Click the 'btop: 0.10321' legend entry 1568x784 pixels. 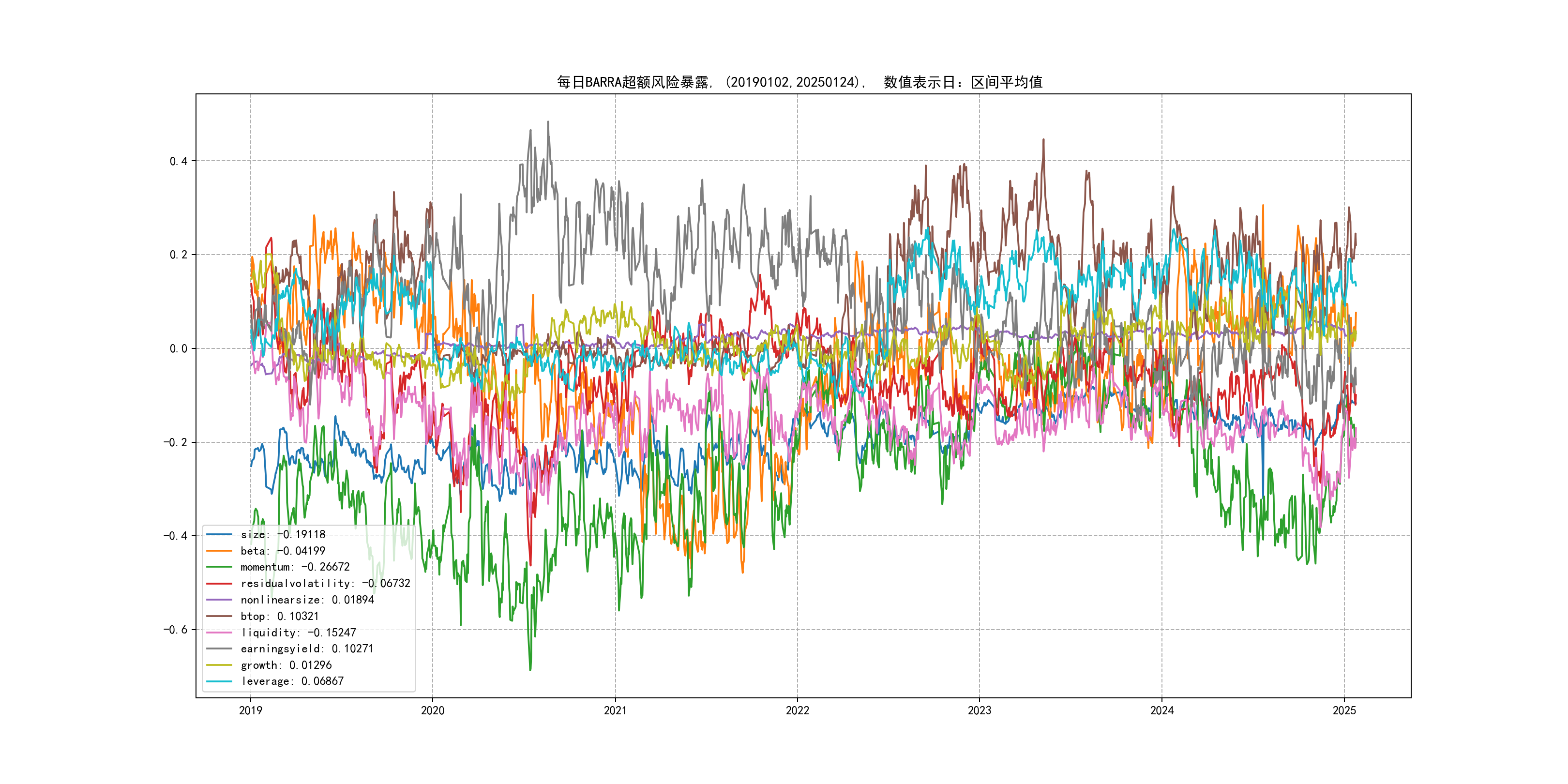coord(279,616)
